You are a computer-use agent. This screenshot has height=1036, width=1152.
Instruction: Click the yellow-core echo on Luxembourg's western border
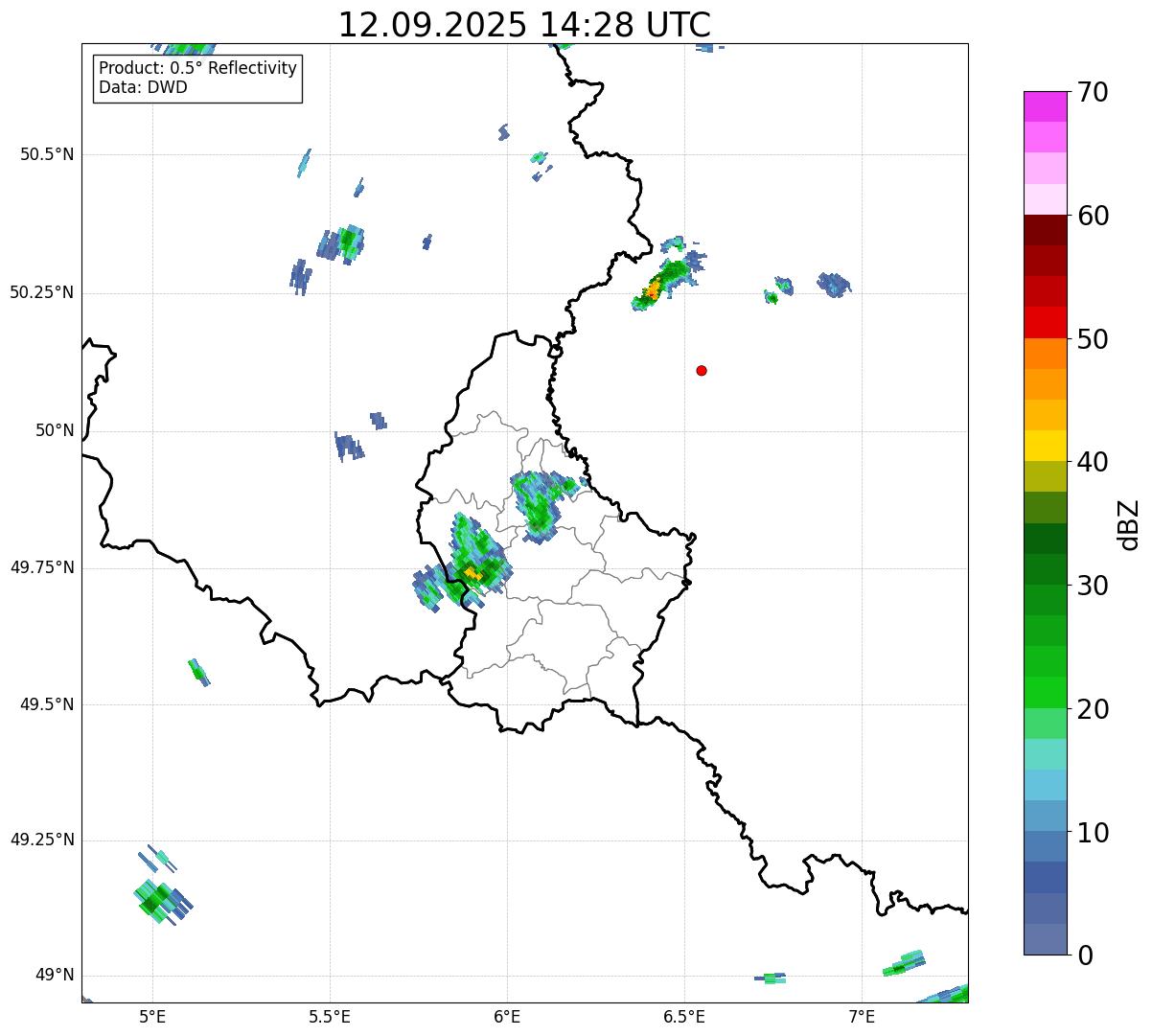472,572
